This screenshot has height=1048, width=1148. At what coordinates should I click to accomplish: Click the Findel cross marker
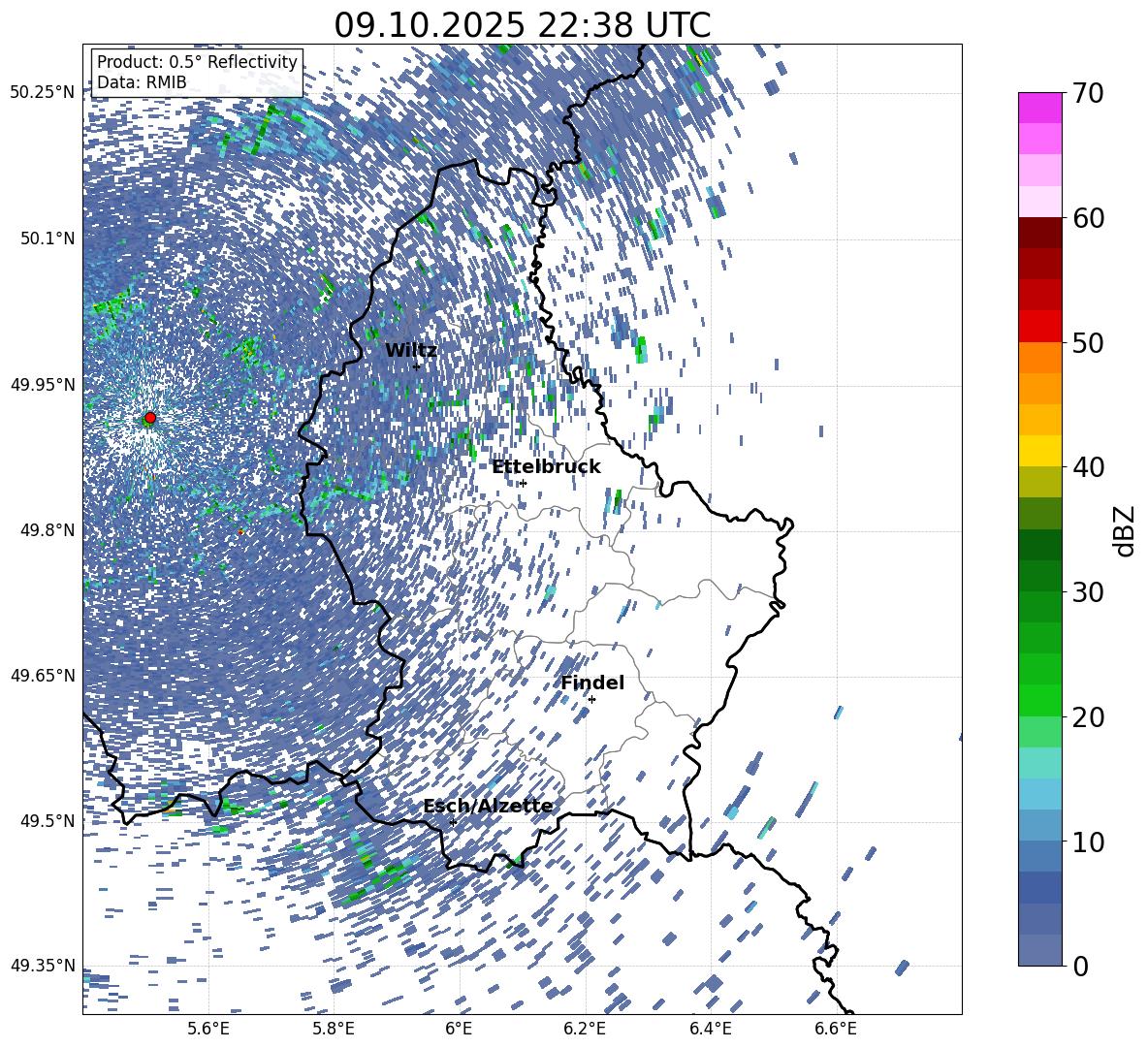point(591,700)
